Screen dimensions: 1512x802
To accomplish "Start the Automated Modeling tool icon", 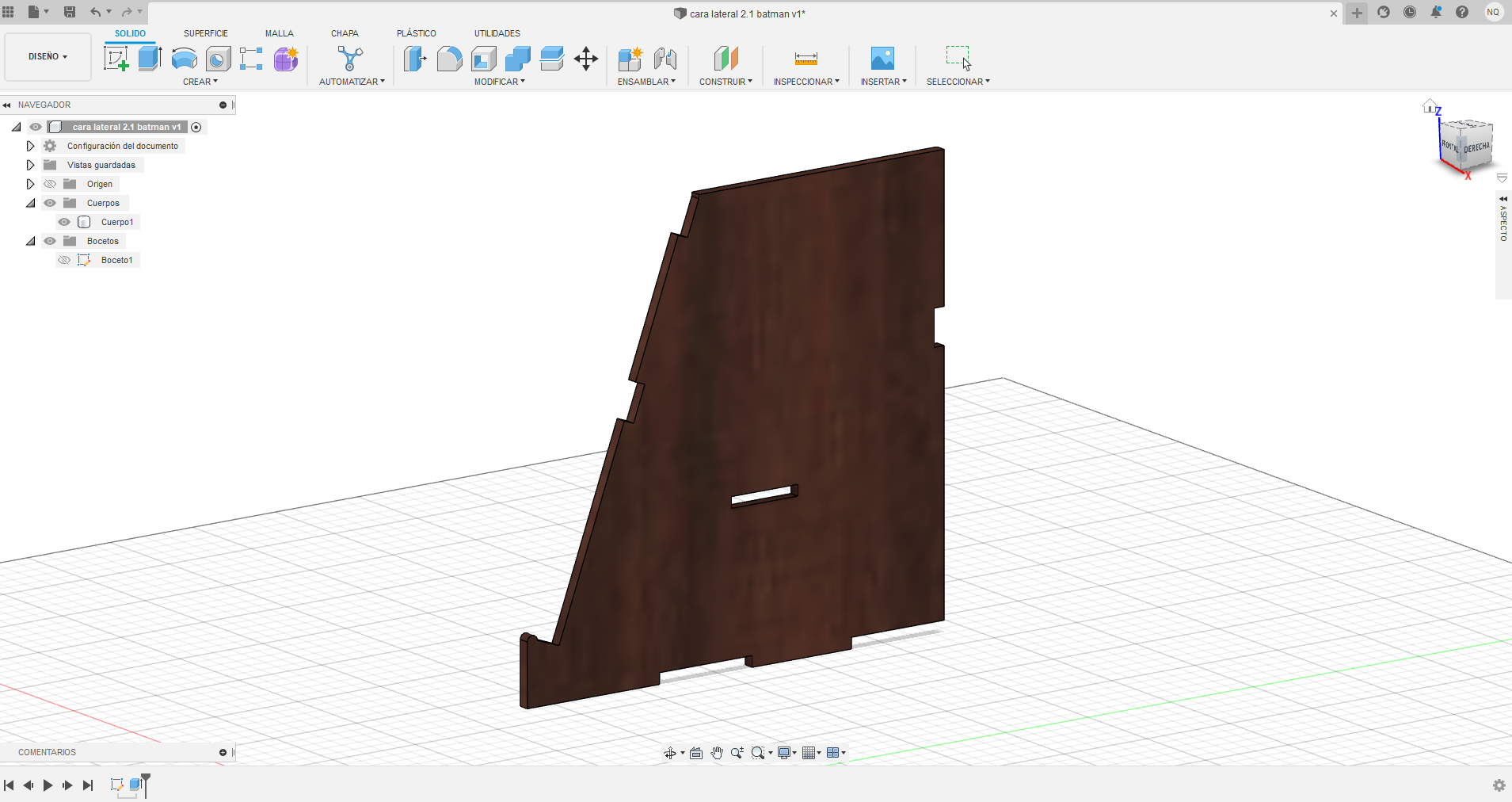I will point(350,59).
